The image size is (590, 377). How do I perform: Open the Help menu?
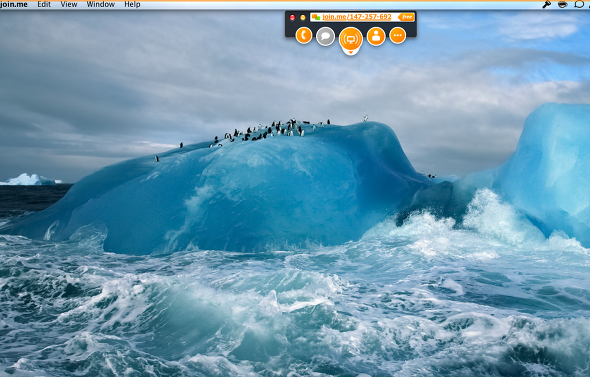(132, 5)
